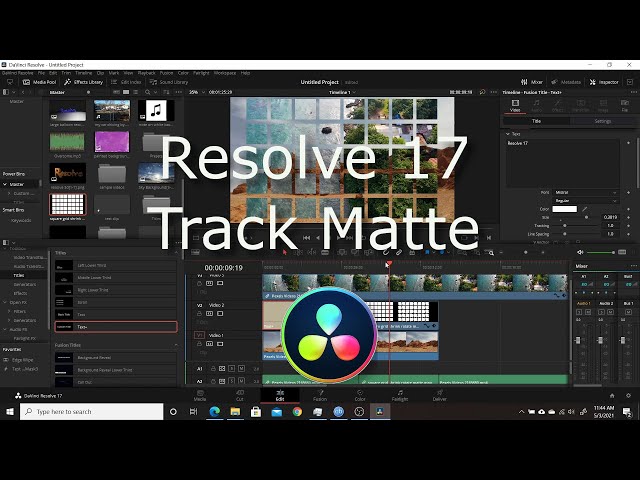The width and height of the screenshot is (640, 480).
Task: Select the Audio tab icon in Inspector
Action: click(537, 104)
